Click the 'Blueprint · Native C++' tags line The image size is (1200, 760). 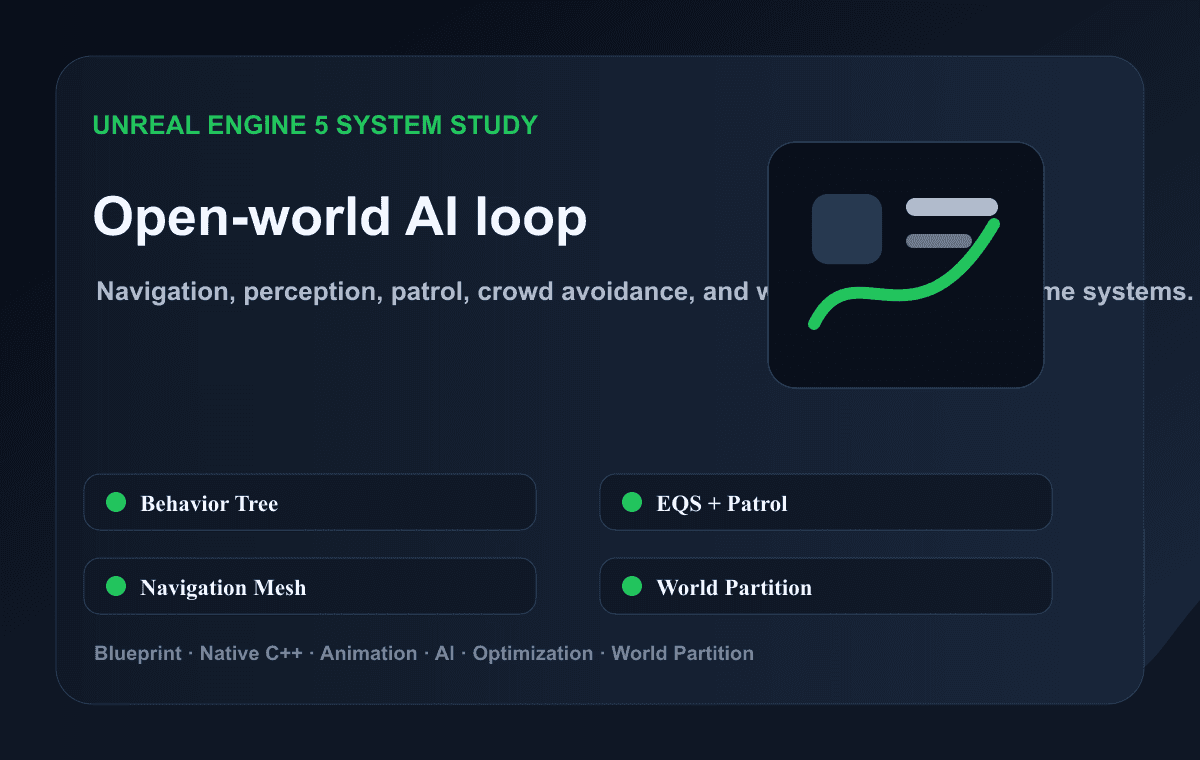[424, 653]
